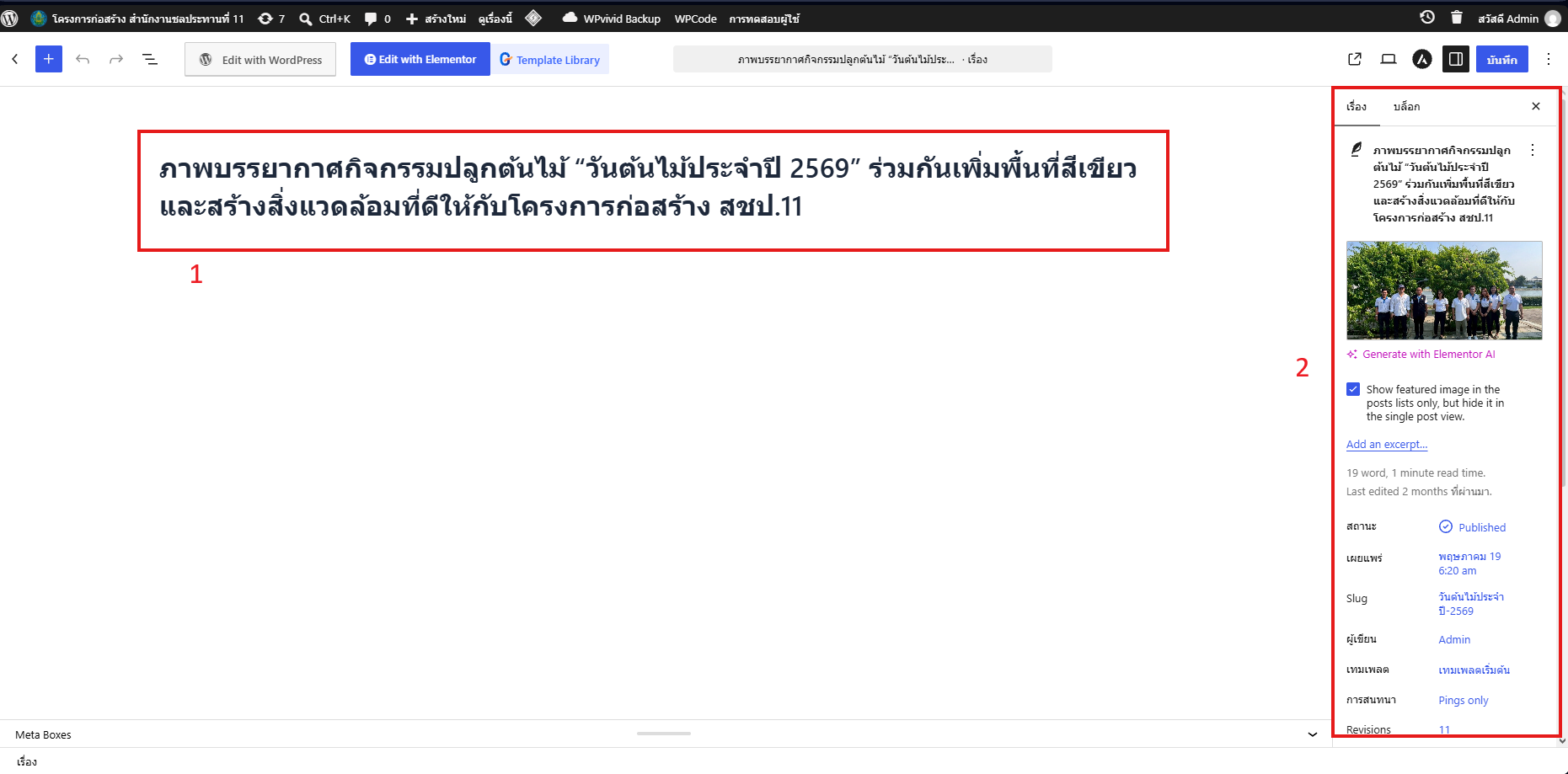Click the '19 word, 1 minute read time.' text
The width and height of the screenshot is (1568, 774).
pos(1416,473)
